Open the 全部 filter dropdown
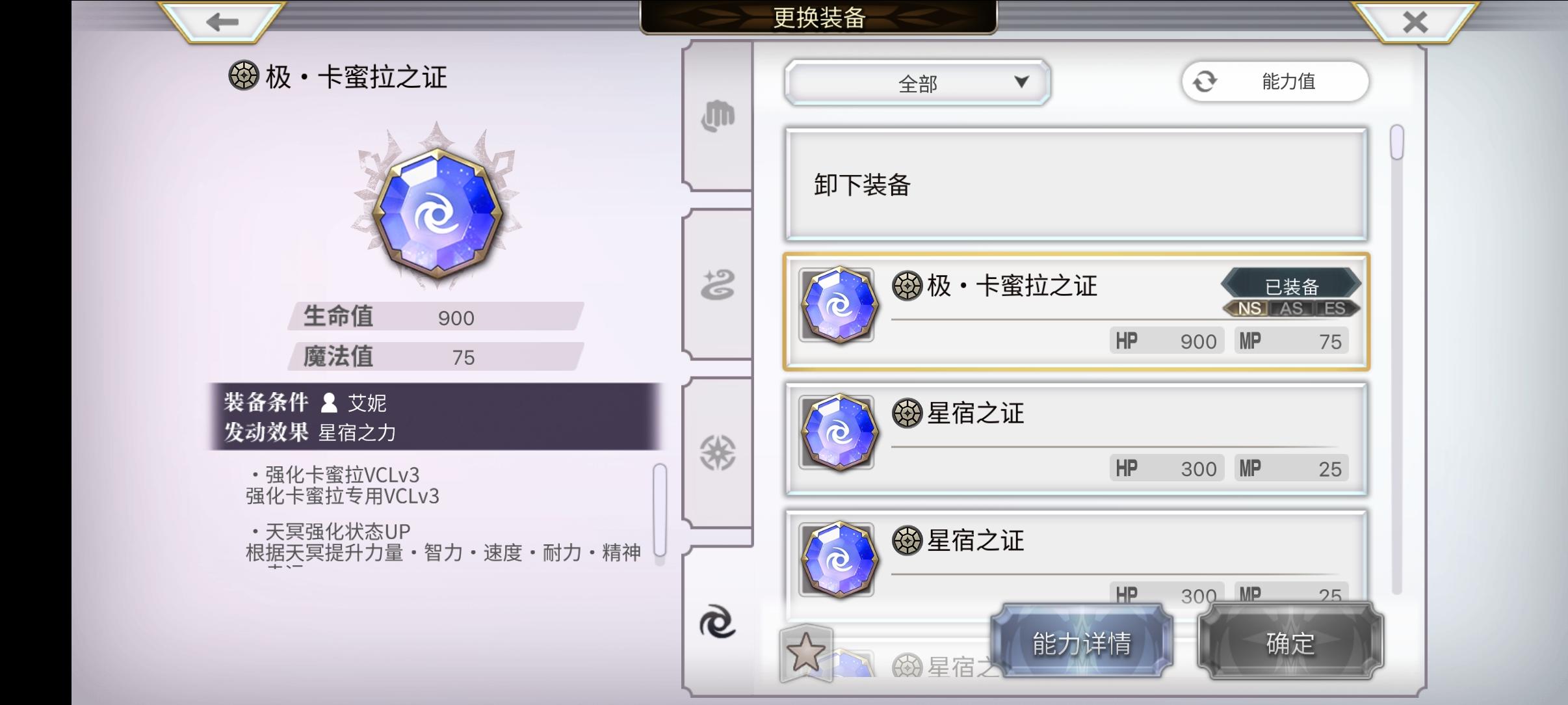The image size is (1568, 705). point(917,83)
